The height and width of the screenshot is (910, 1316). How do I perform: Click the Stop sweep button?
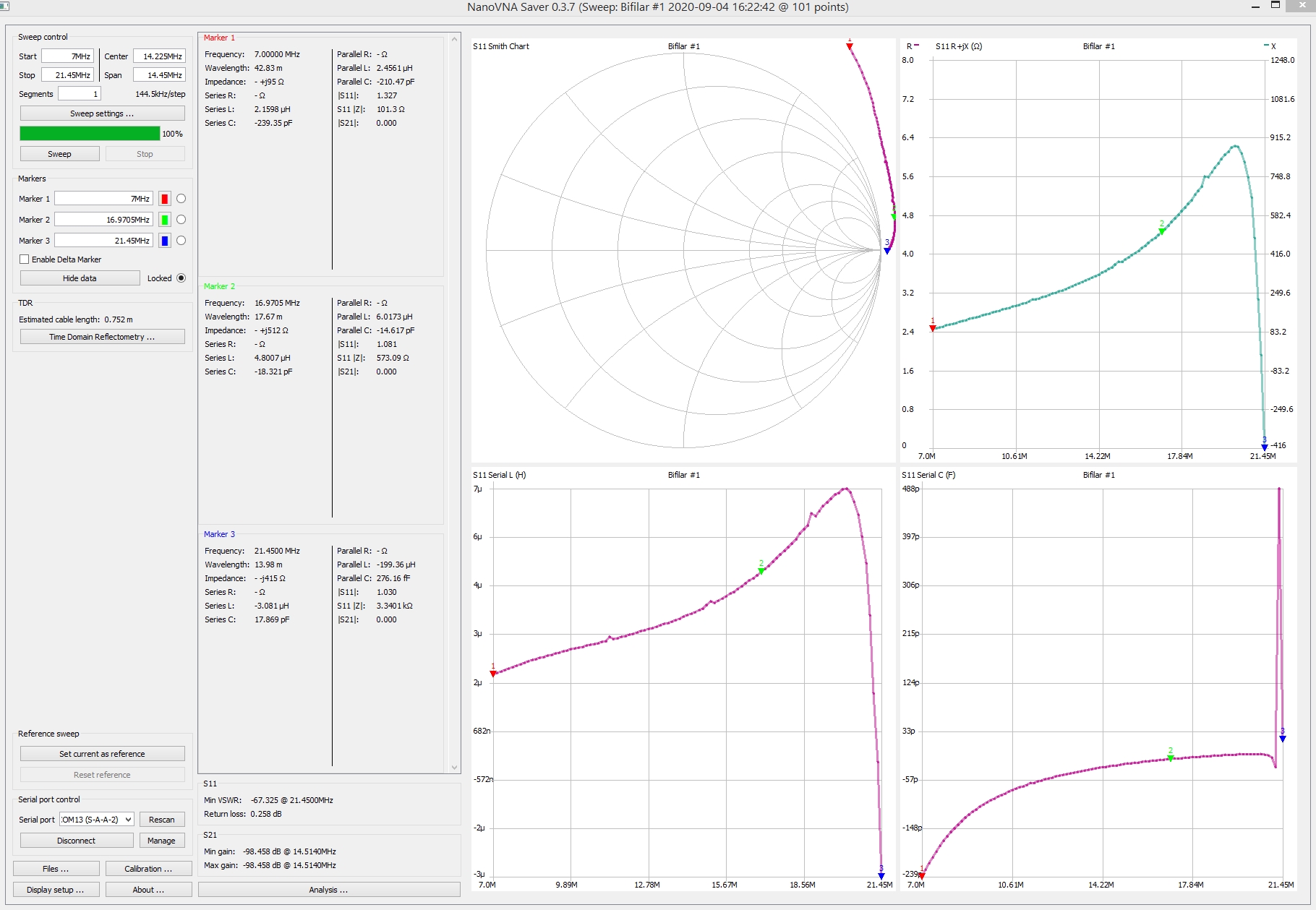[x=145, y=154]
